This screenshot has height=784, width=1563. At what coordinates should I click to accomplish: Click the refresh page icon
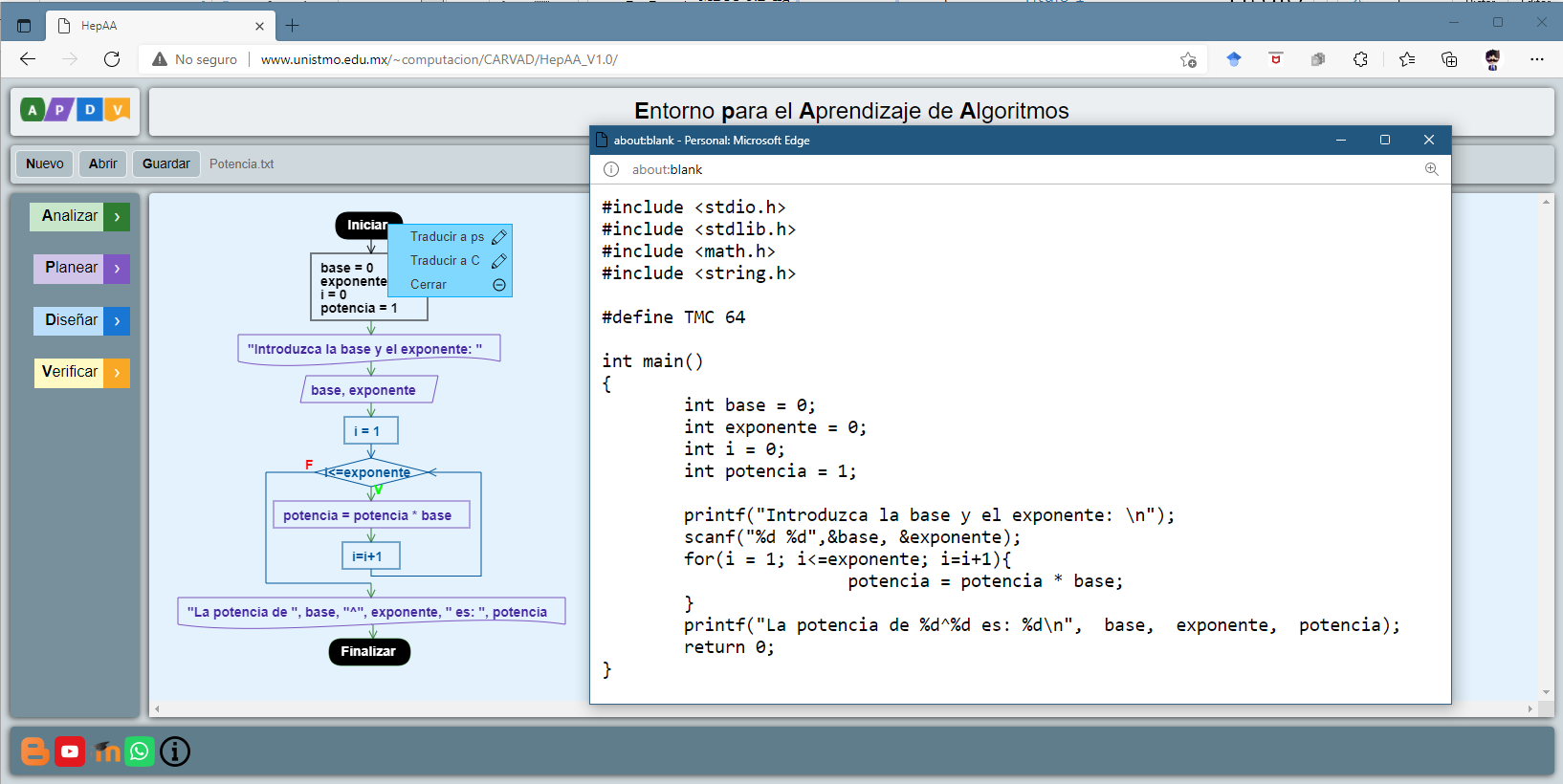(x=112, y=59)
